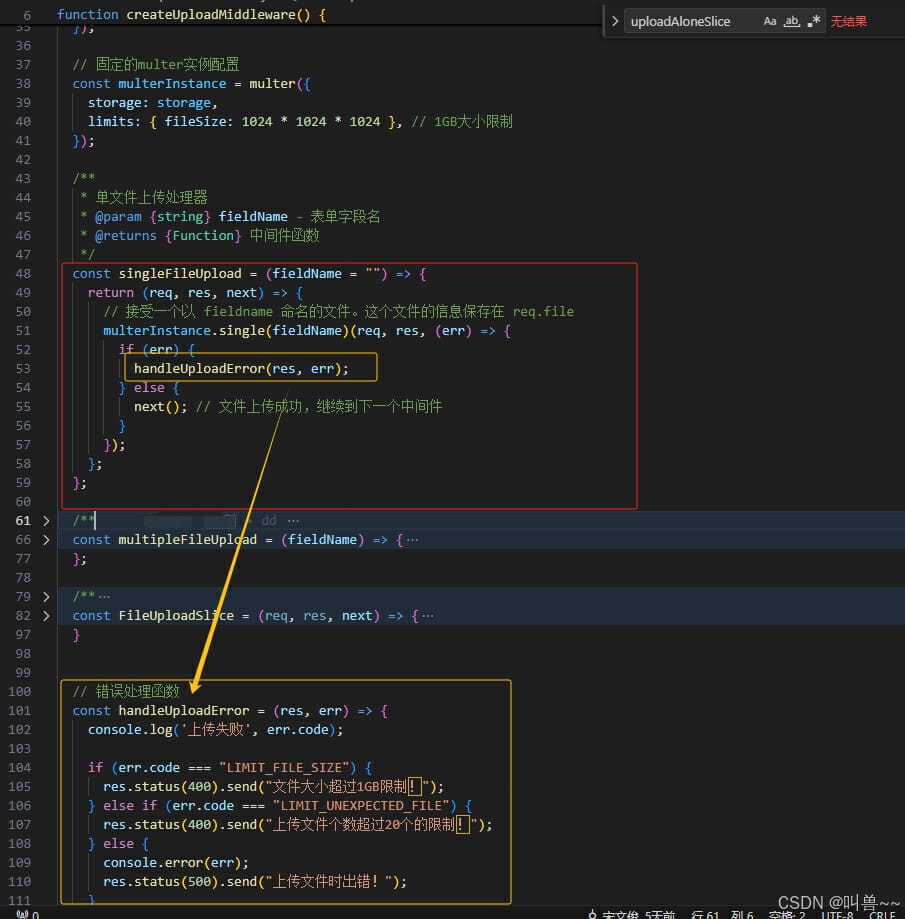Viewport: 905px width, 919px height.
Task: Click line number 104 in the gutter
Action: 19,768
